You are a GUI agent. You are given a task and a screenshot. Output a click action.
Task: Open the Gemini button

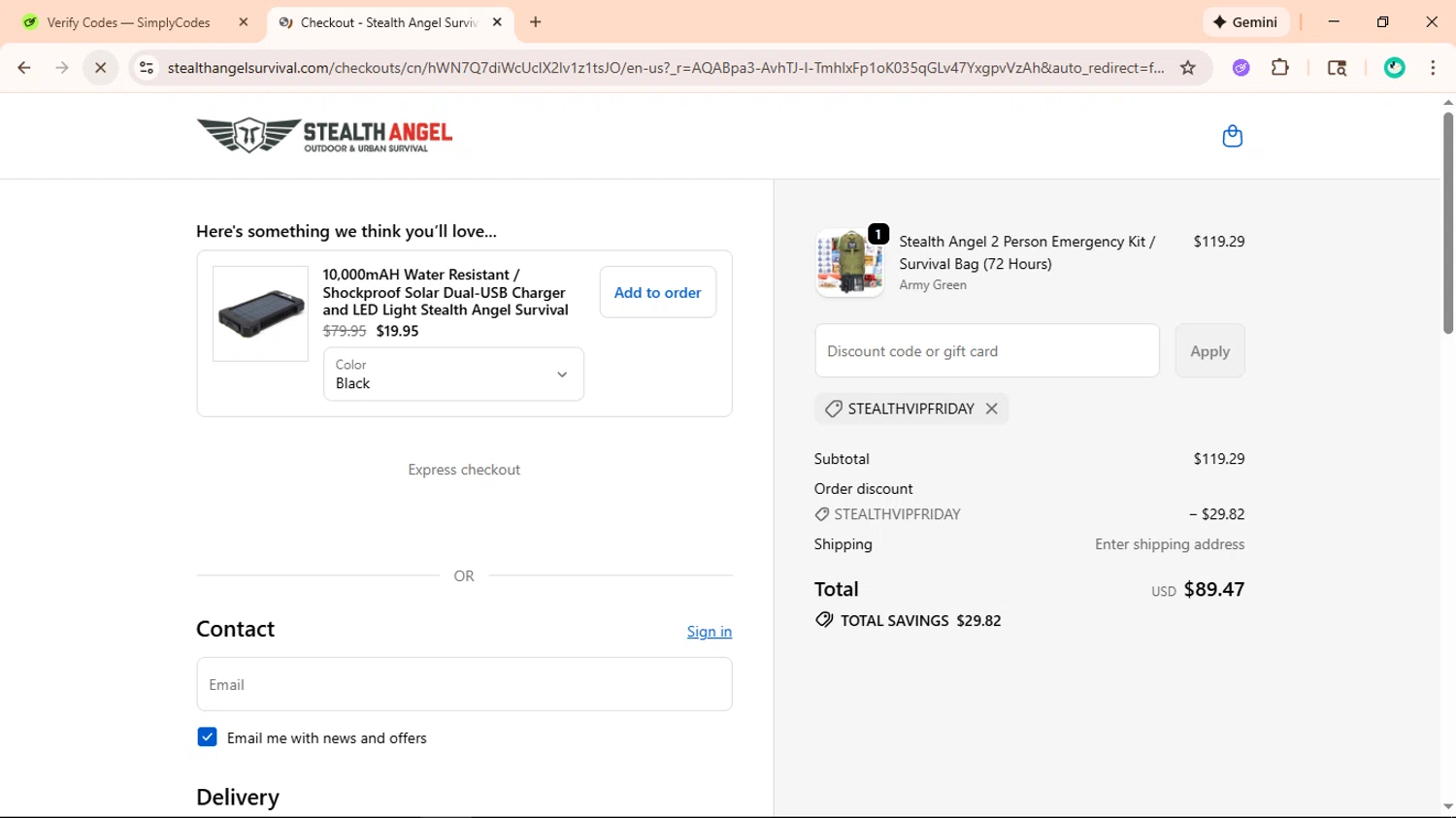[1245, 22]
